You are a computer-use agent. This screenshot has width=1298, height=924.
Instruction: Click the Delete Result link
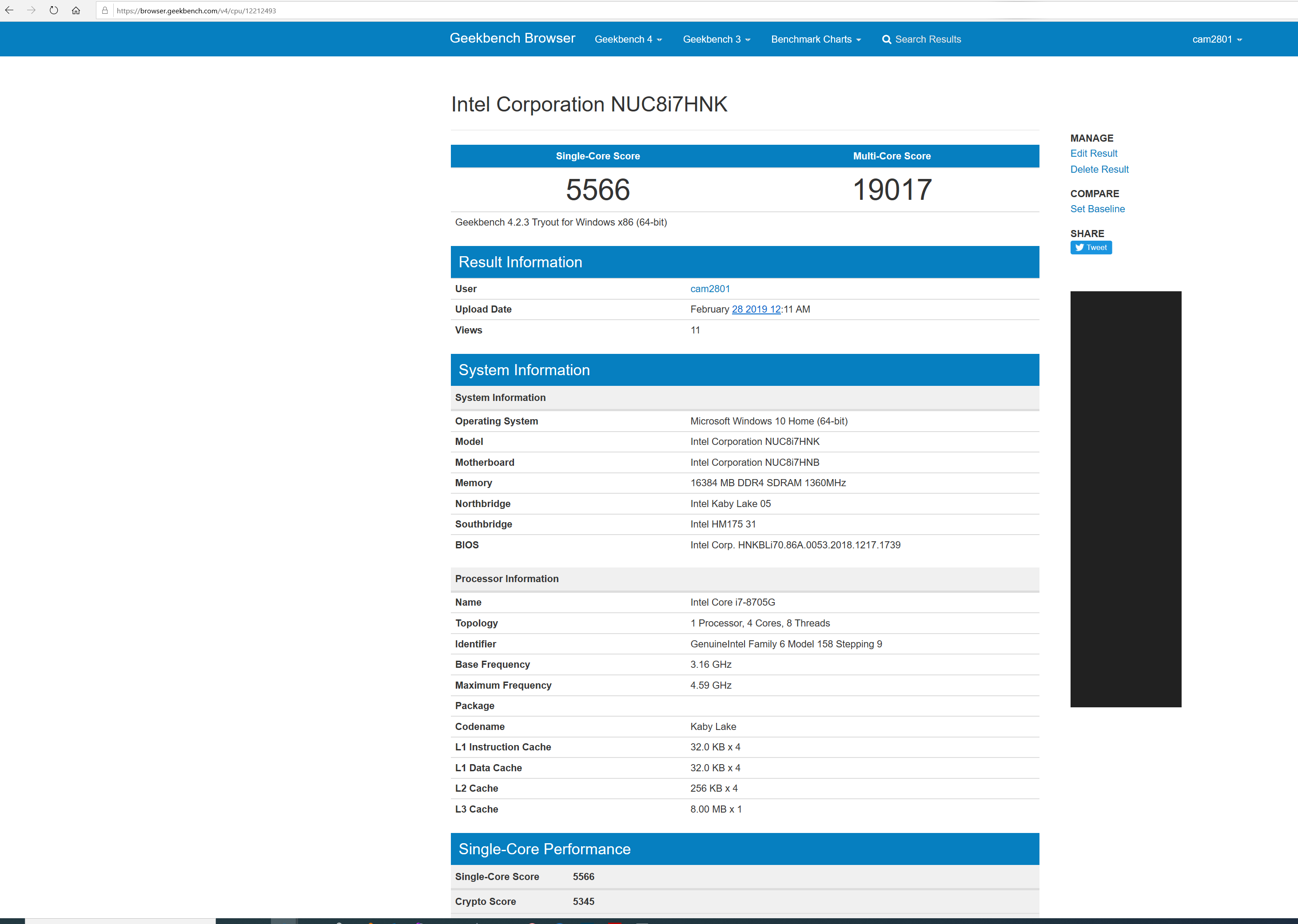pos(1099,169)
